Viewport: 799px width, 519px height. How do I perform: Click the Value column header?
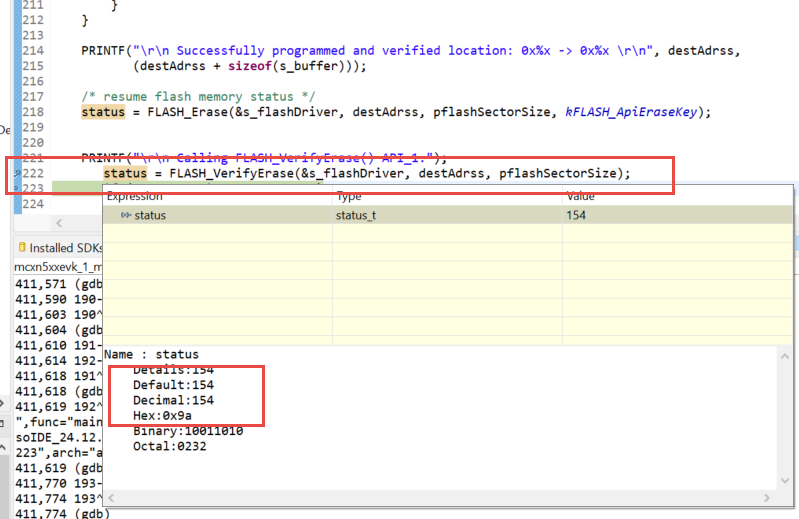coord(580,197)
